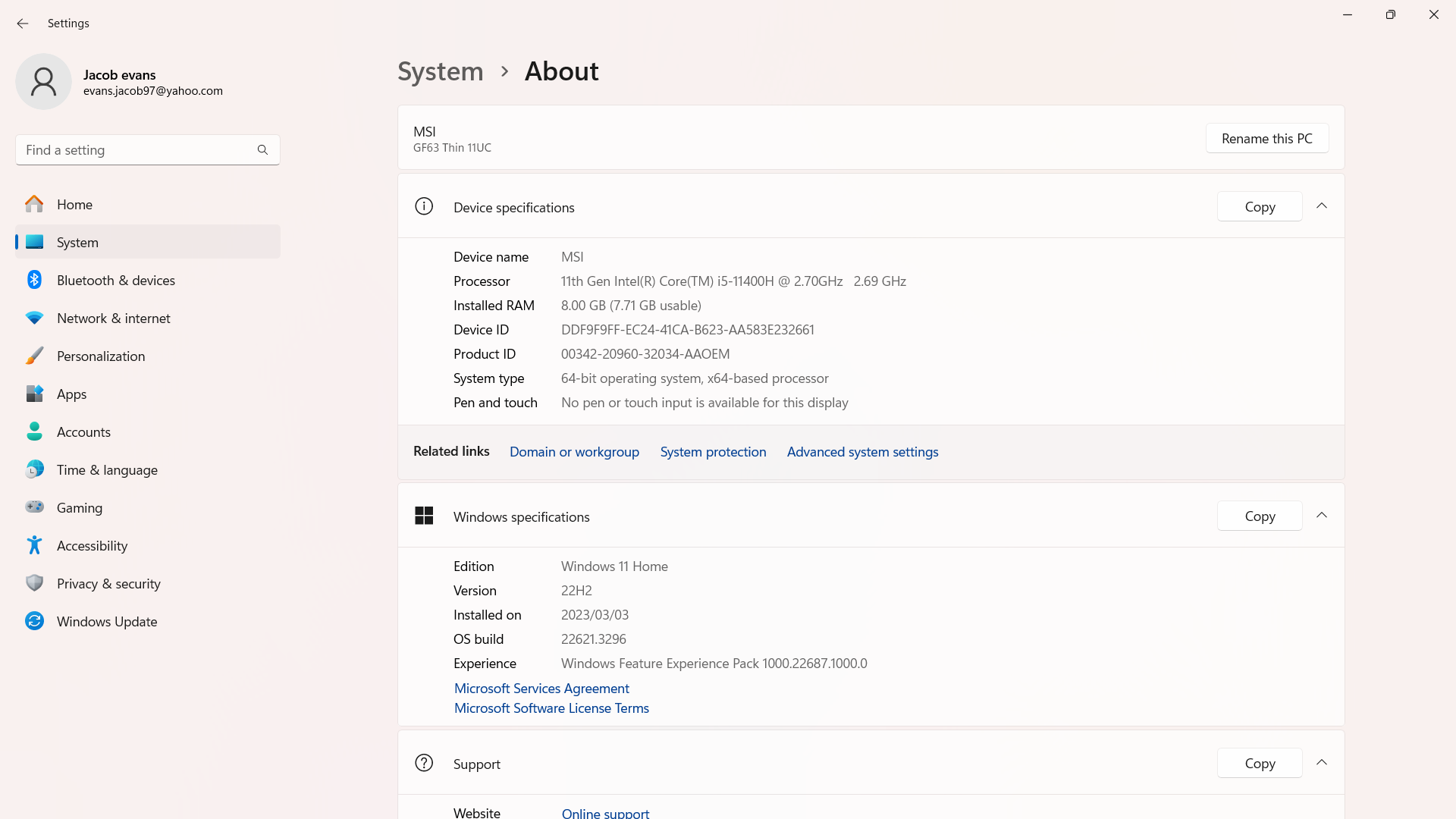
Task: Click System in the breadcrumb
Action: click(441, 71)
